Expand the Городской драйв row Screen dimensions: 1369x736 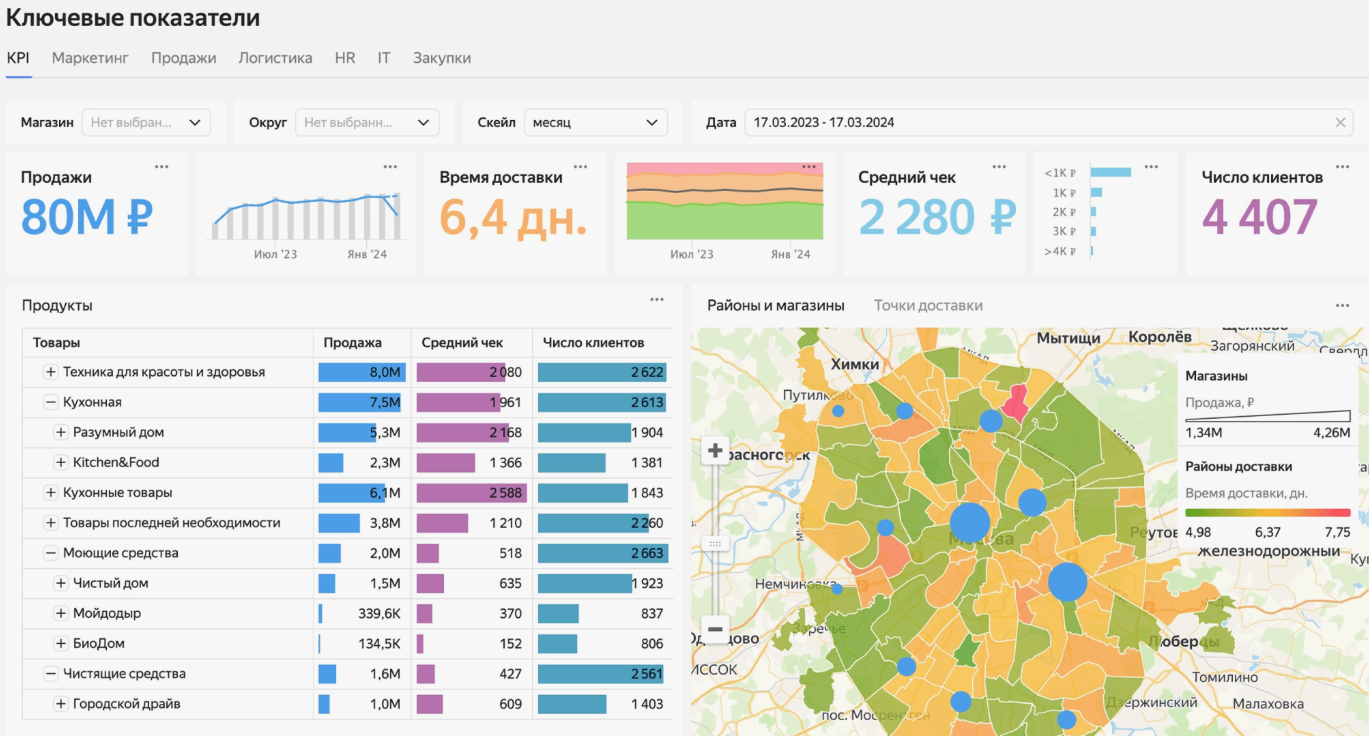tap(60, 704)
